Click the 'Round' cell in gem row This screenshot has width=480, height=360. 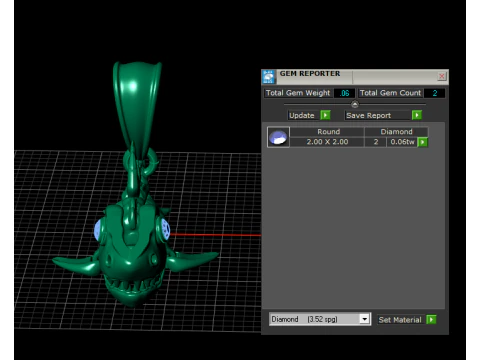328,132
